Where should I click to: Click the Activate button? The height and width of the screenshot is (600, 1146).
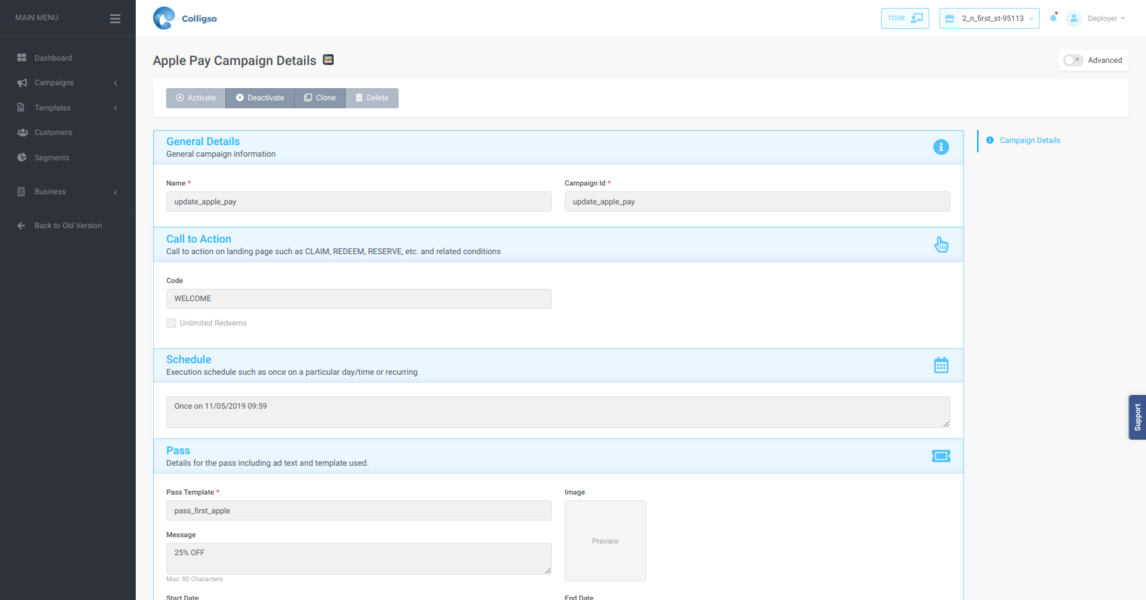pyautogui.click(x=196, y=98)
